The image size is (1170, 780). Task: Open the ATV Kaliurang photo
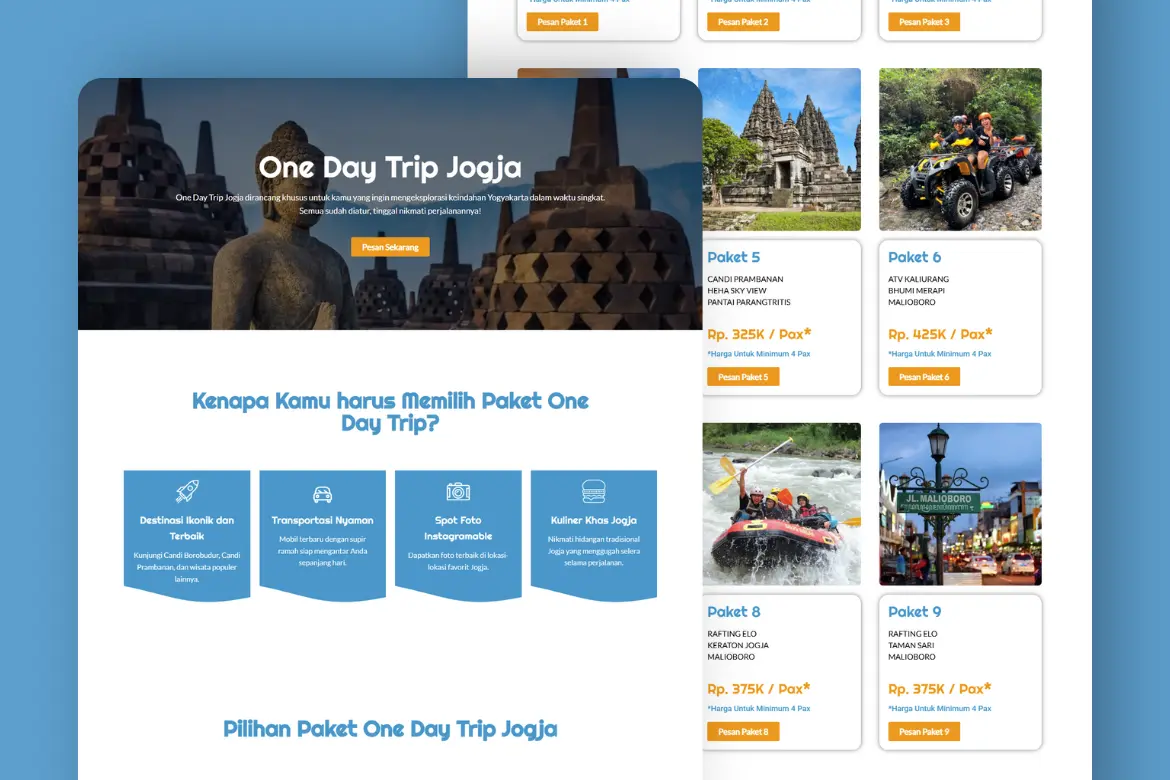960,149
